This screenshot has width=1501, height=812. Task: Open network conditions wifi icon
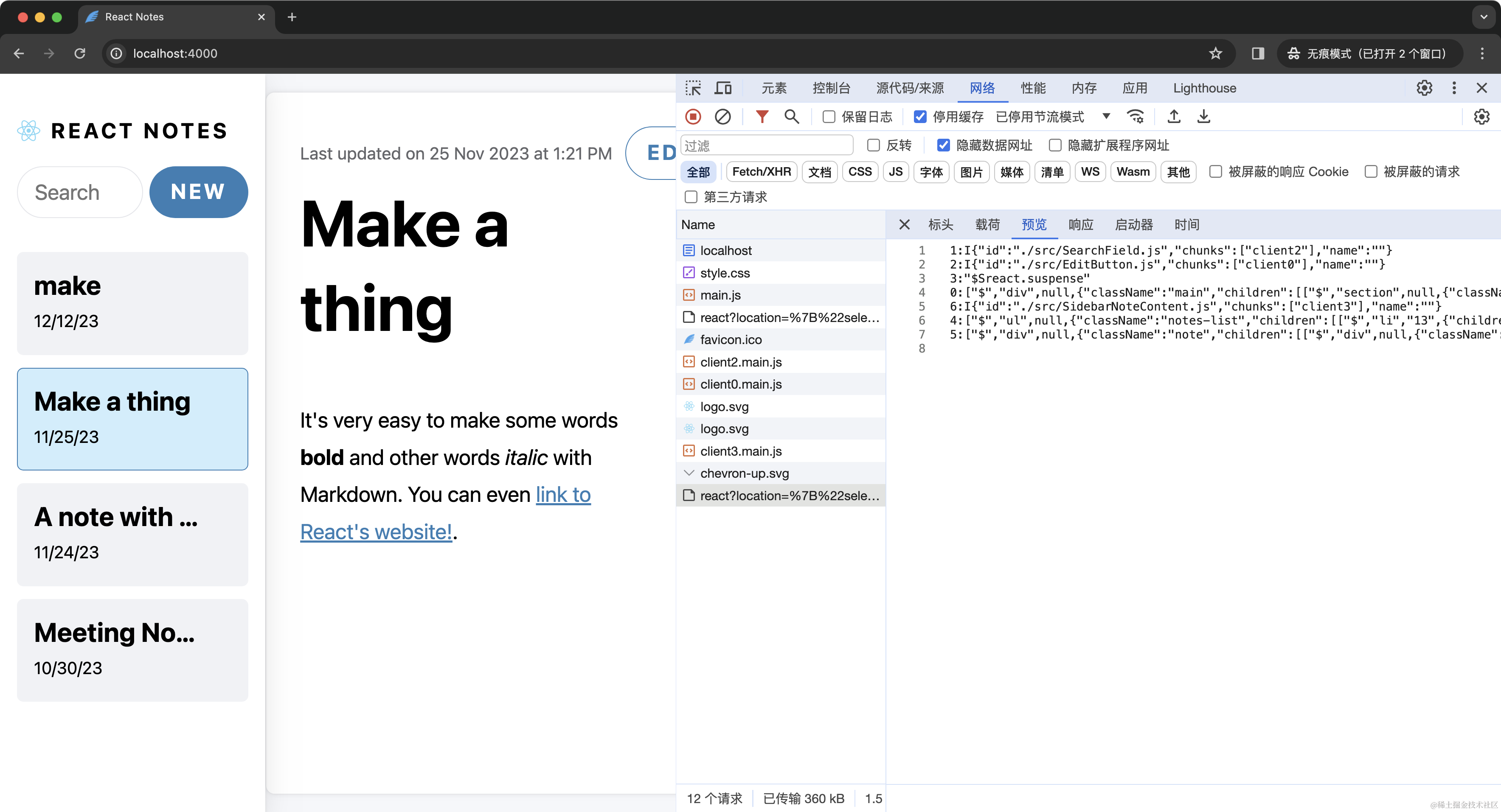pos(1135,117)
